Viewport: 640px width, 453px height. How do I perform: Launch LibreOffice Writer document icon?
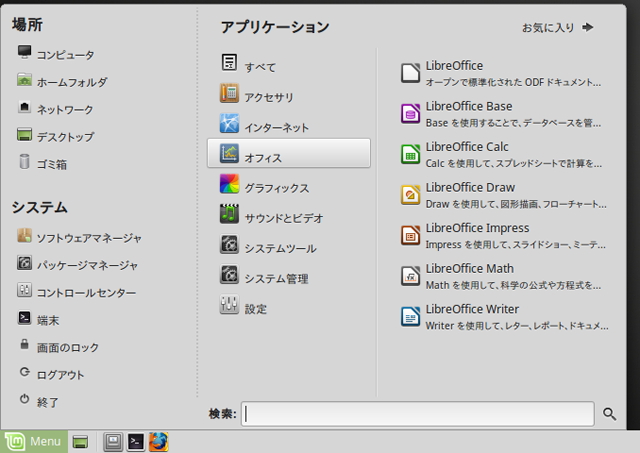(410, 317)
